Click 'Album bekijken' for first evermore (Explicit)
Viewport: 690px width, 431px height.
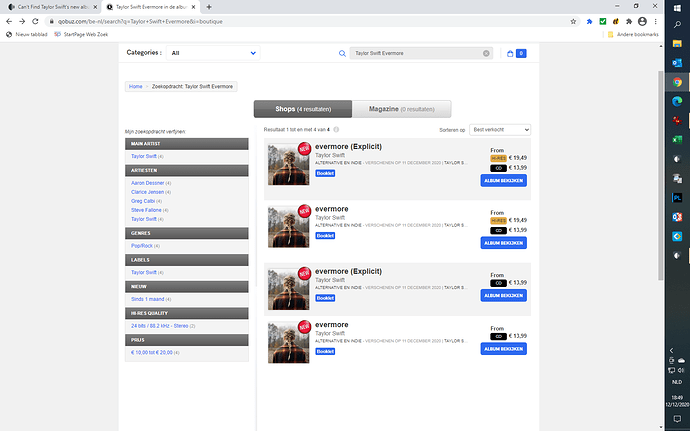click(x=503, y=181)
